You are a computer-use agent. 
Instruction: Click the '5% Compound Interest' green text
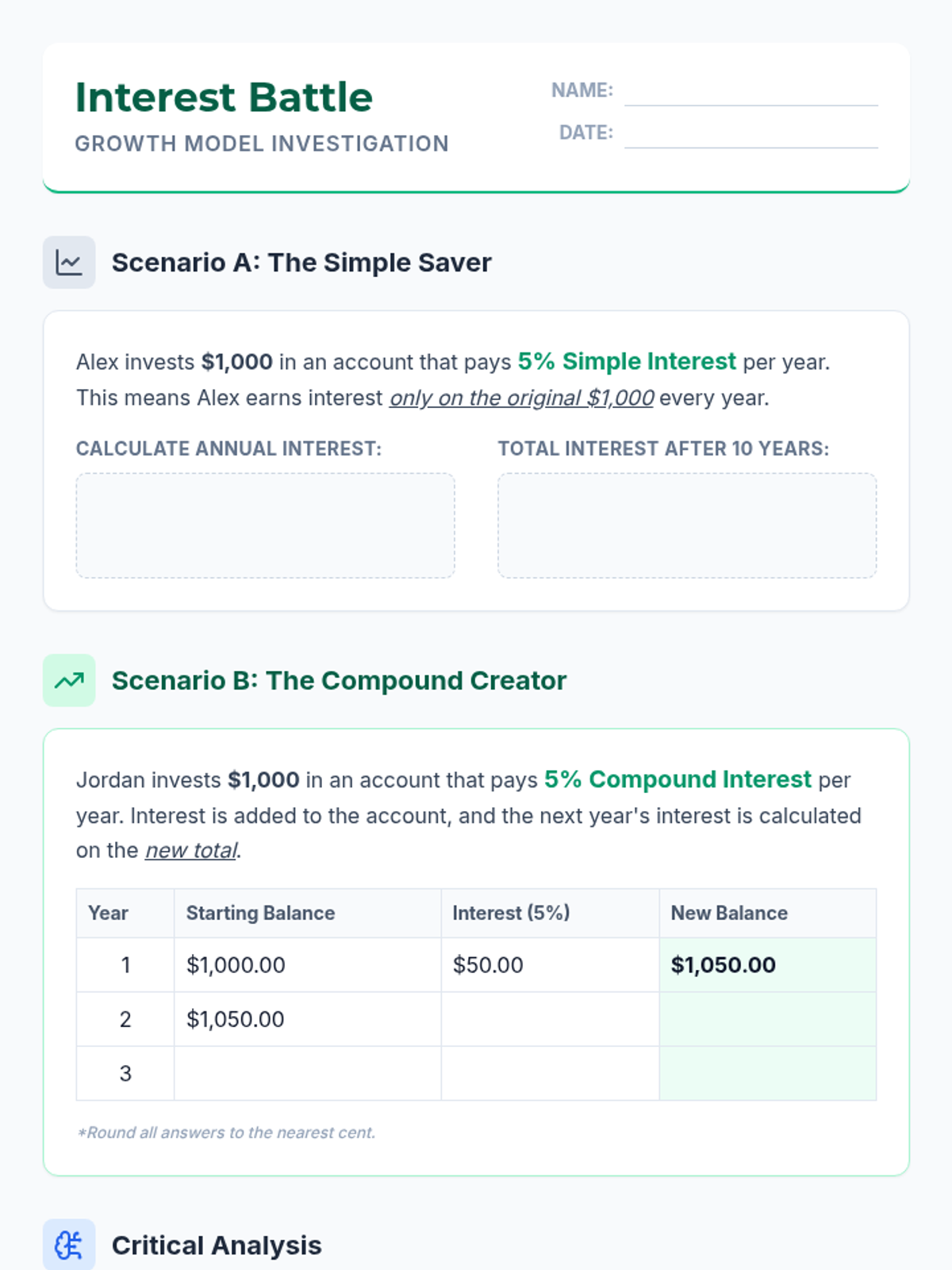[x=678, y=779]
